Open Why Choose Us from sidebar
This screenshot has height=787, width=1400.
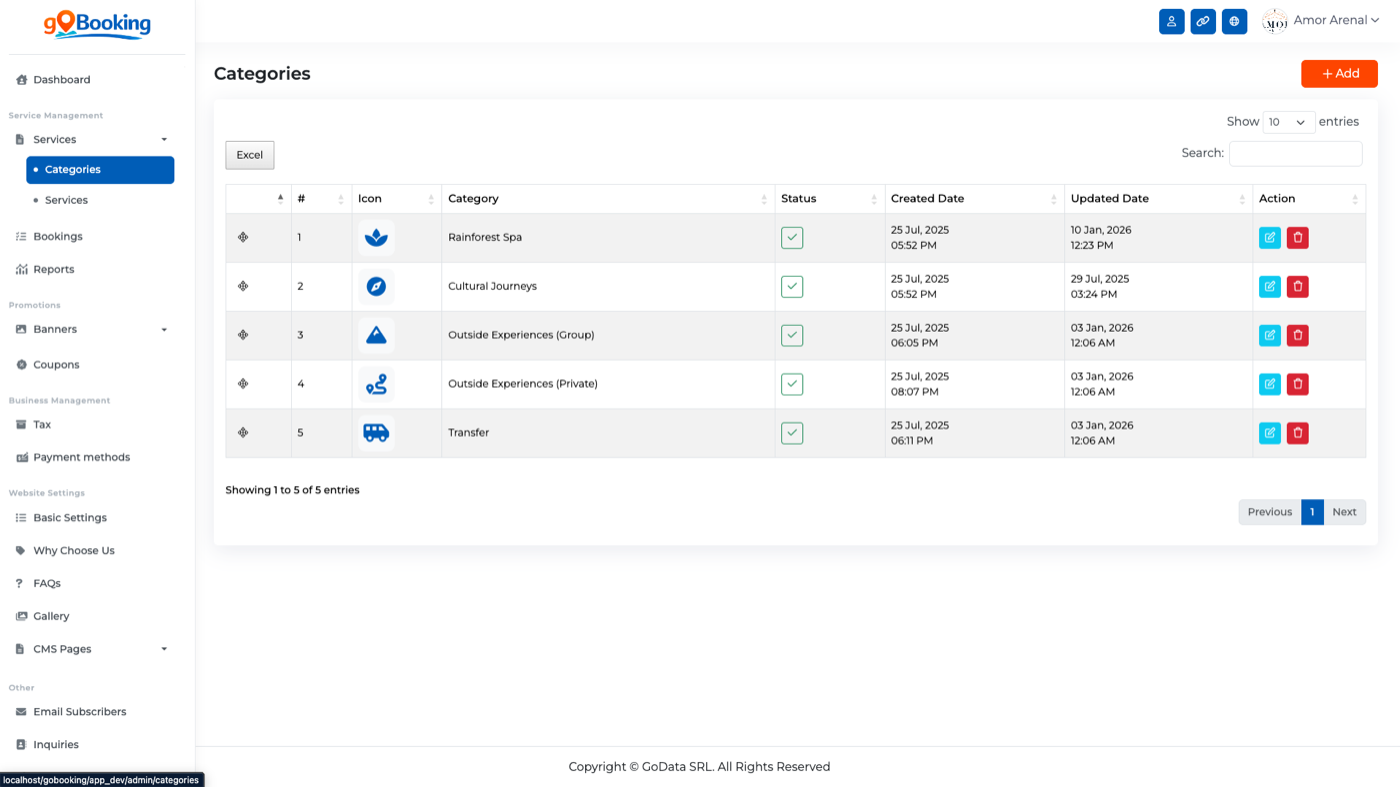74,551
